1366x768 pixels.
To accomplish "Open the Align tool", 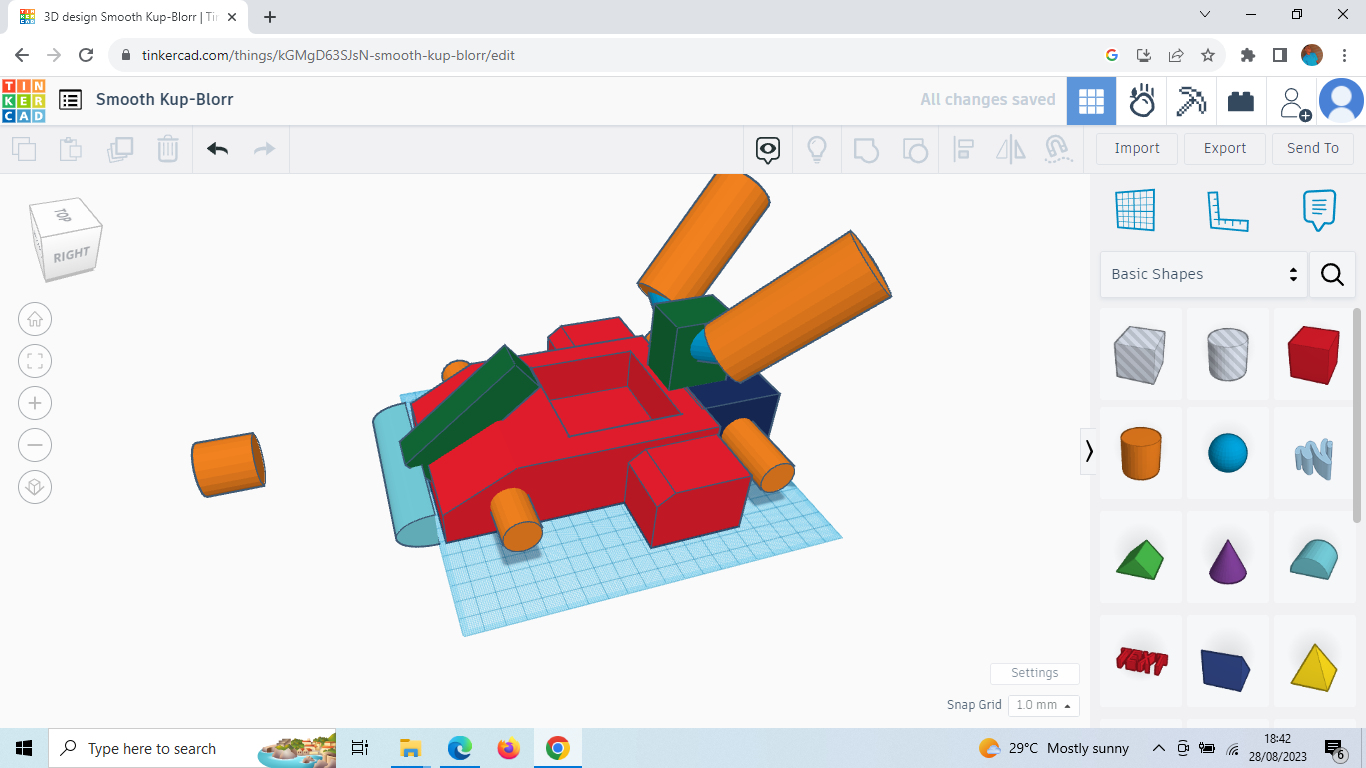I will pyautogui.click(x=963, y=148).
